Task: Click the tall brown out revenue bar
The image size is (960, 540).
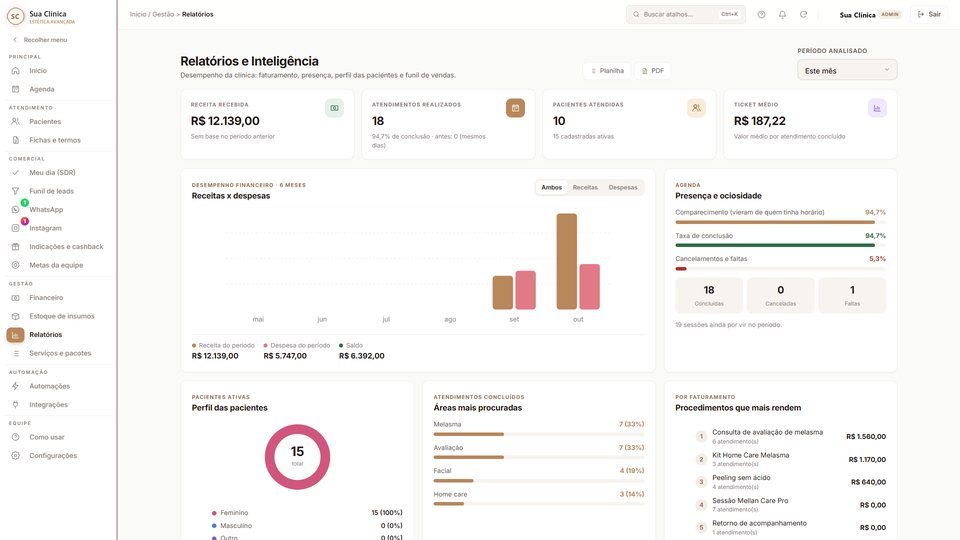Action: (x=566, y=261)
